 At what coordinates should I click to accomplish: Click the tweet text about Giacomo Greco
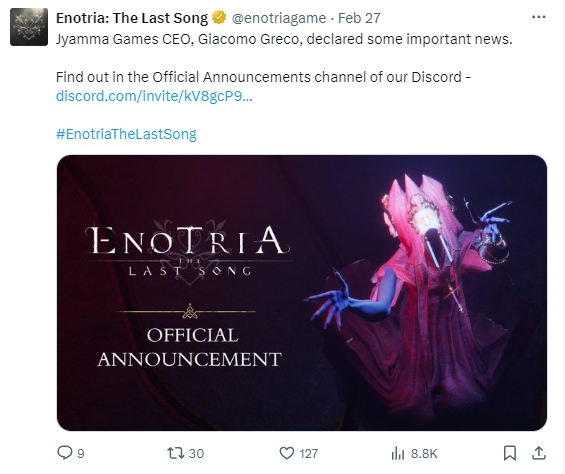[284, 39]
